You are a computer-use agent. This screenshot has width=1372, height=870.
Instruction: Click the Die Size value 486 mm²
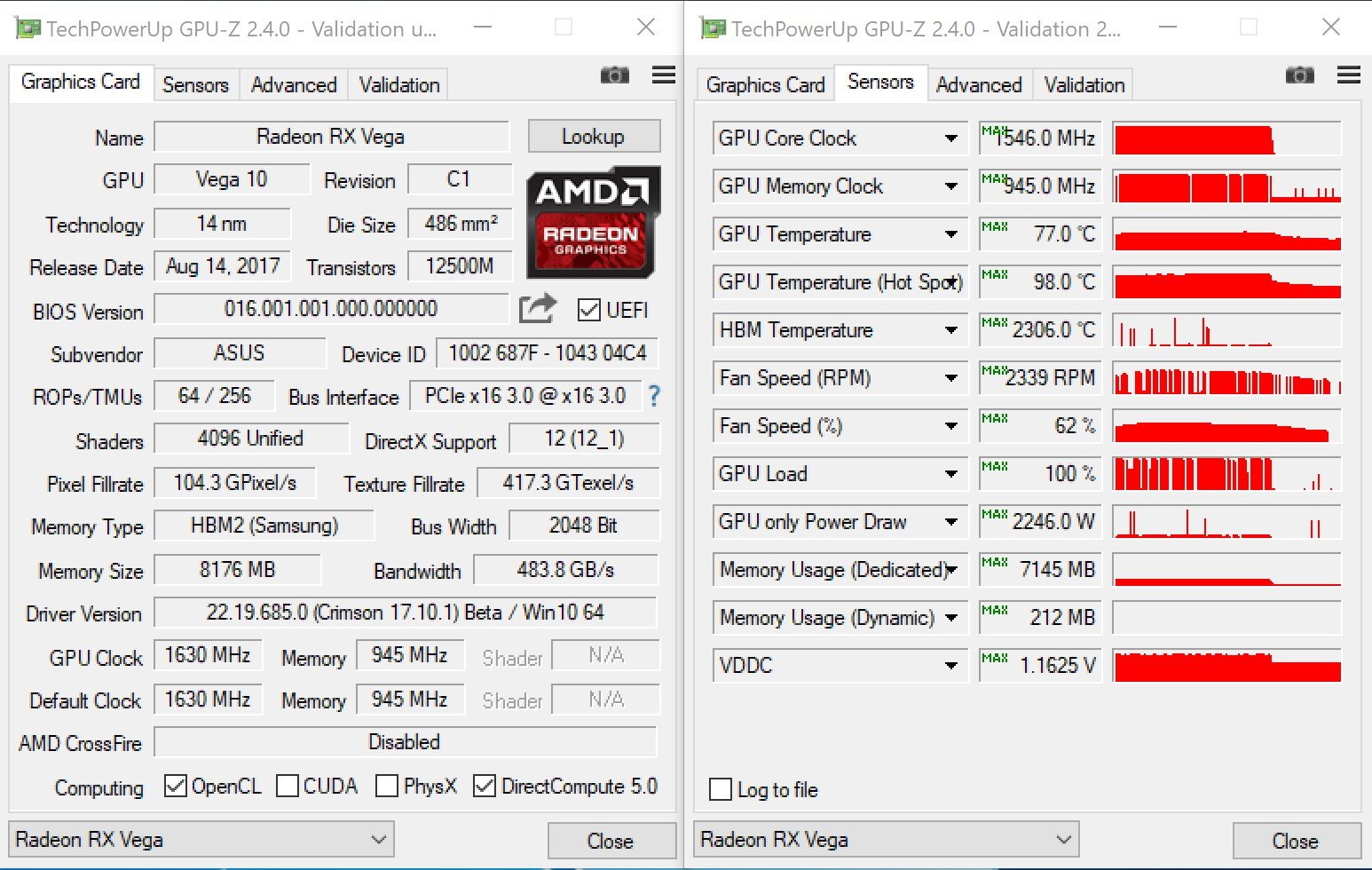tap(461, 224)
